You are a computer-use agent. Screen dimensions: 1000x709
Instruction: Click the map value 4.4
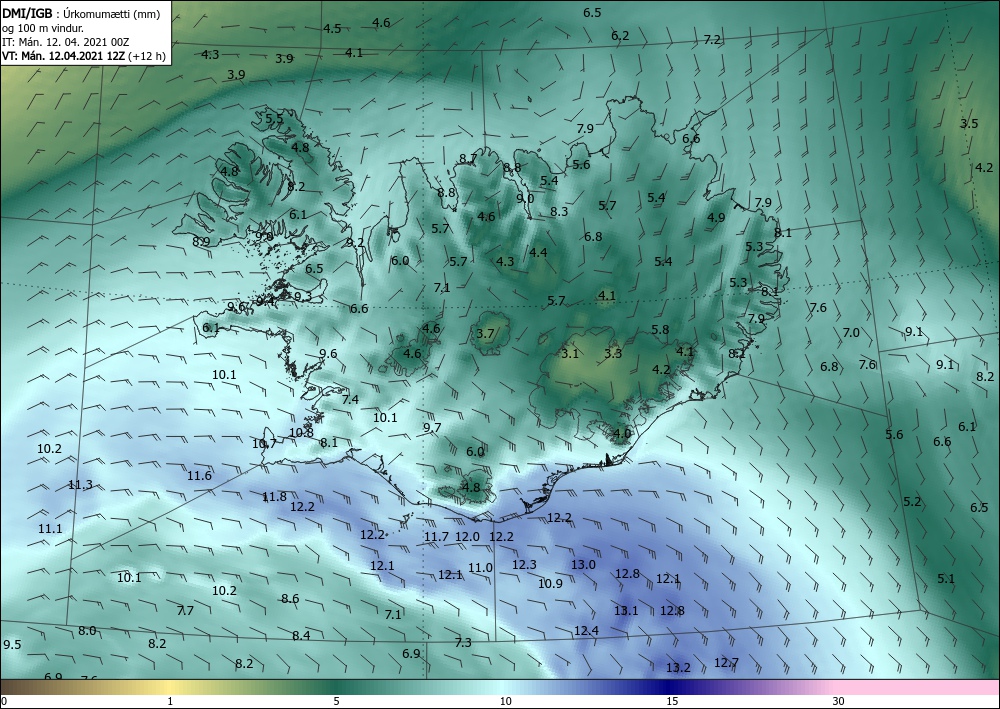[538, 252]
